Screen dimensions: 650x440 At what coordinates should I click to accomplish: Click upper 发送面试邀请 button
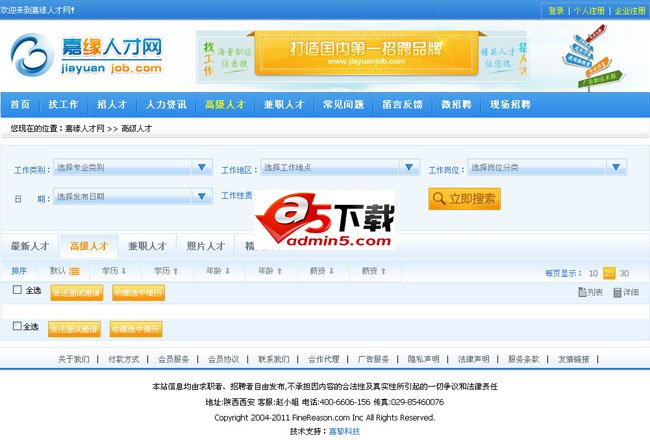tap(77, 293)
